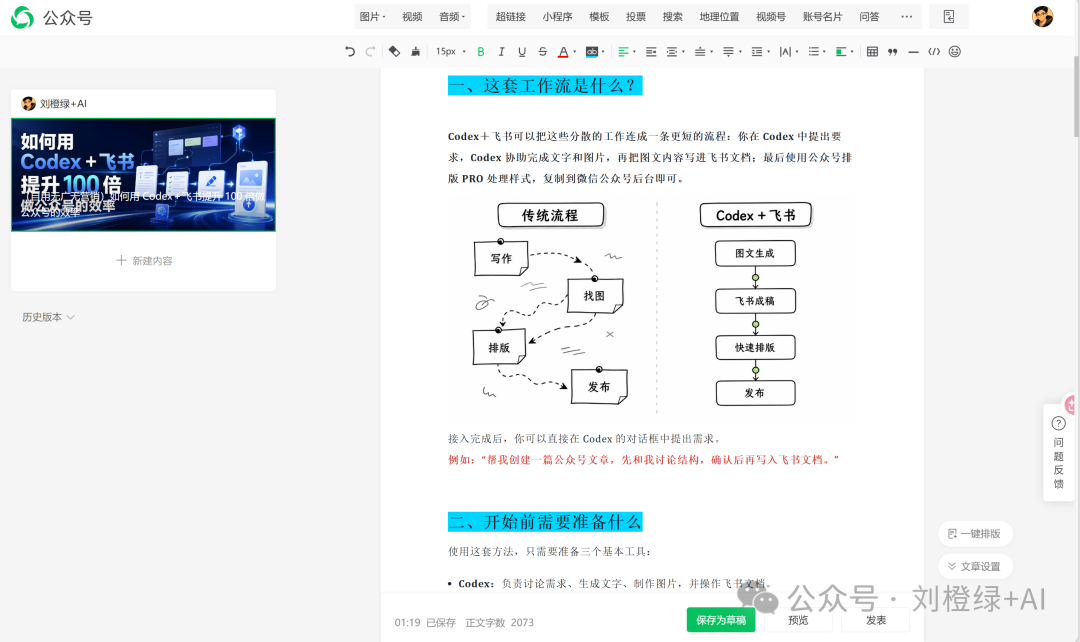This screenshot has width=1080, height=642.
Task: Insert a 问答 item
Action: pos(869,17)
